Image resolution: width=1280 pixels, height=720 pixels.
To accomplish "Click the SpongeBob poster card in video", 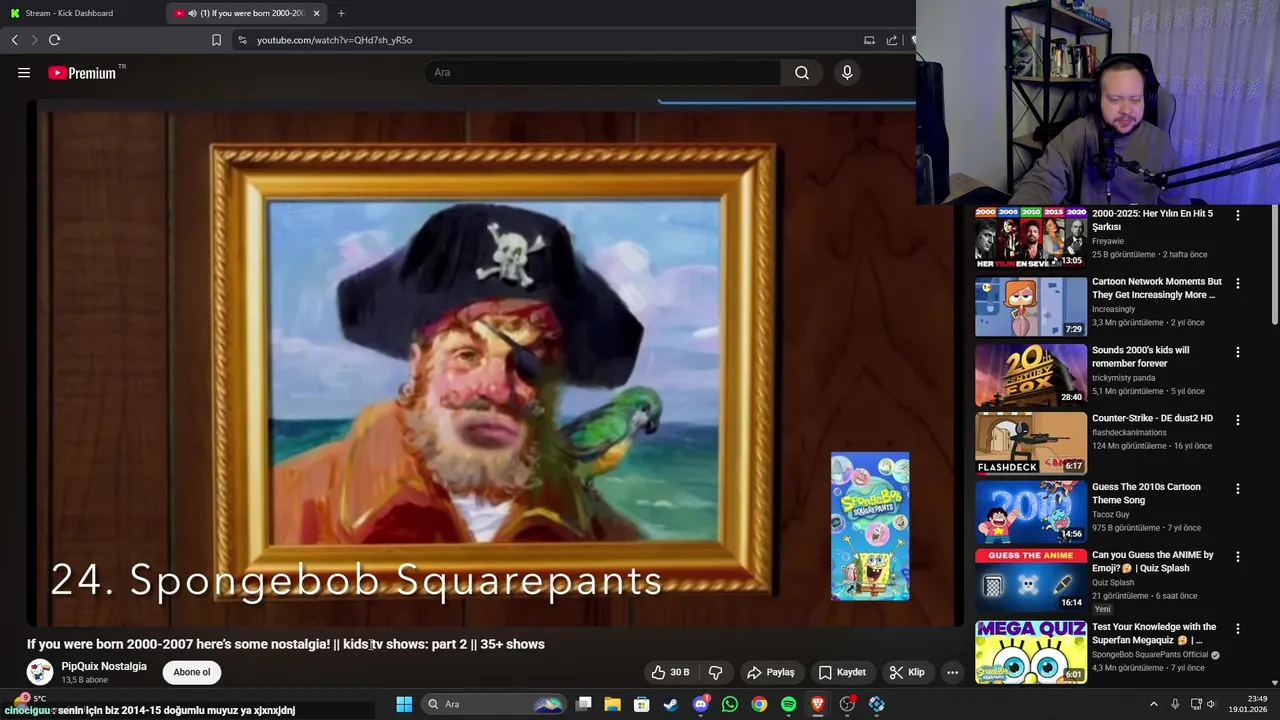I will 870,527.
